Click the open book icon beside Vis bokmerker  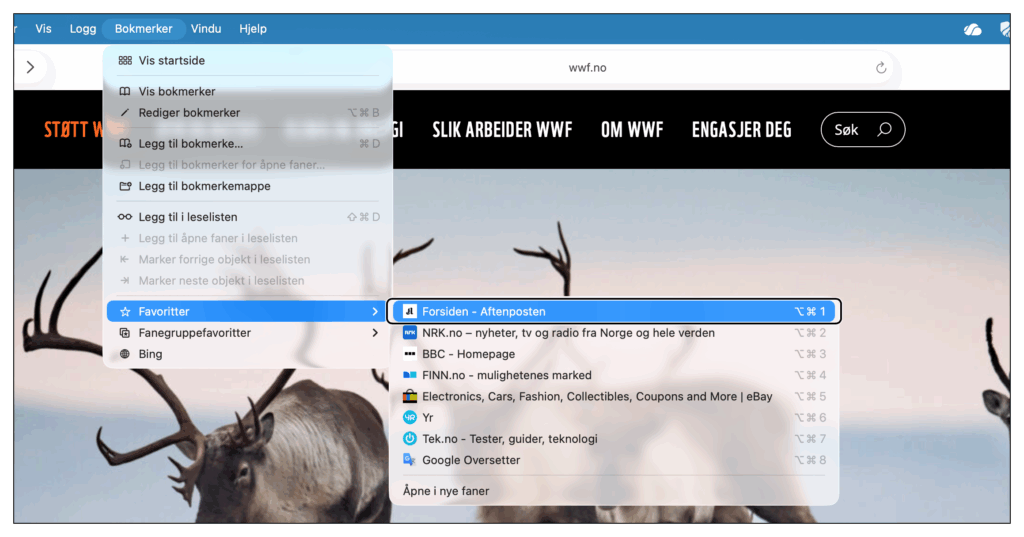coord(125,91)
